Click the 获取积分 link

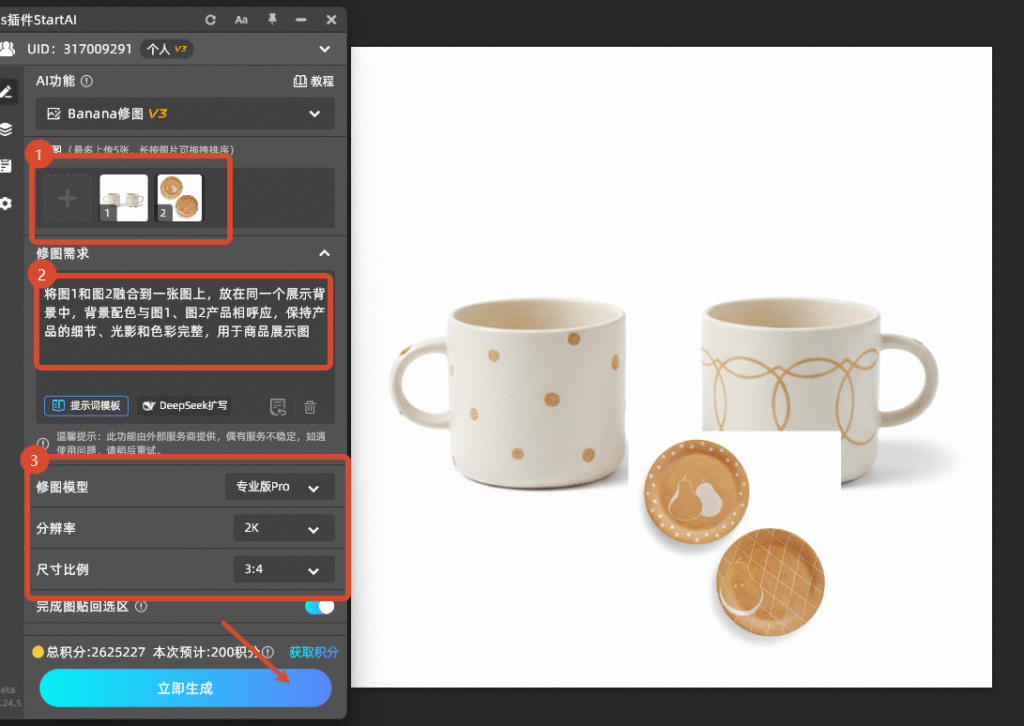pos(313,652)
